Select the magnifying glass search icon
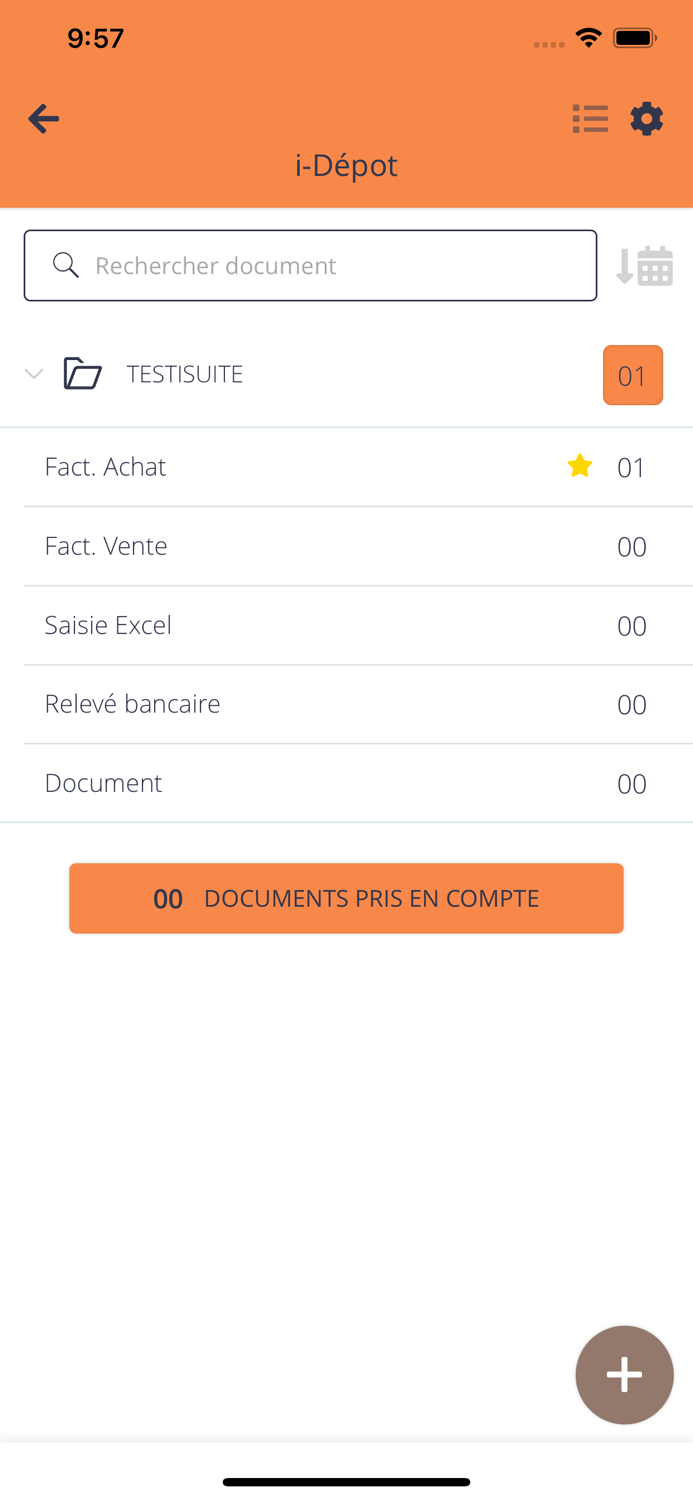 [x=65, y=265]
